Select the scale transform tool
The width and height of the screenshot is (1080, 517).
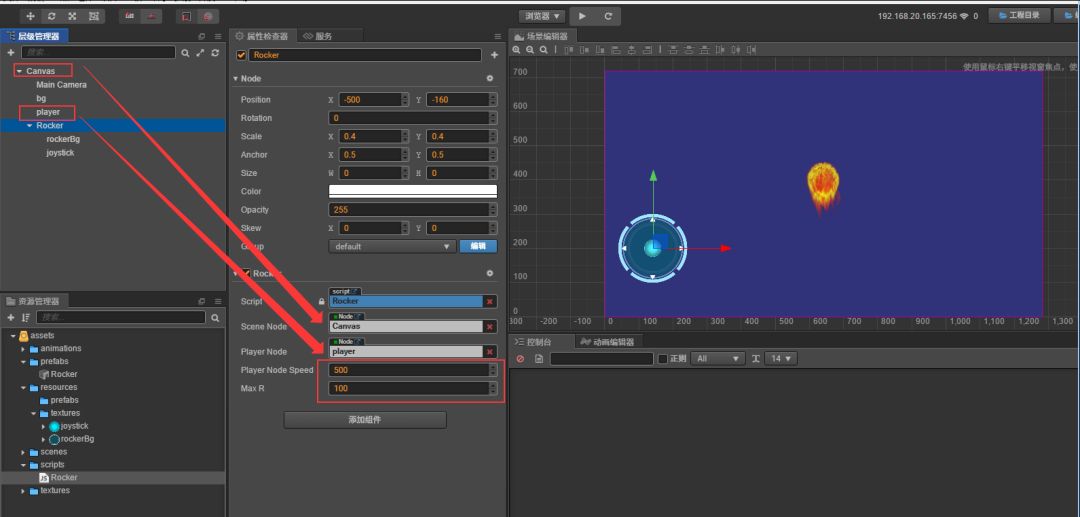click(72, 16)
